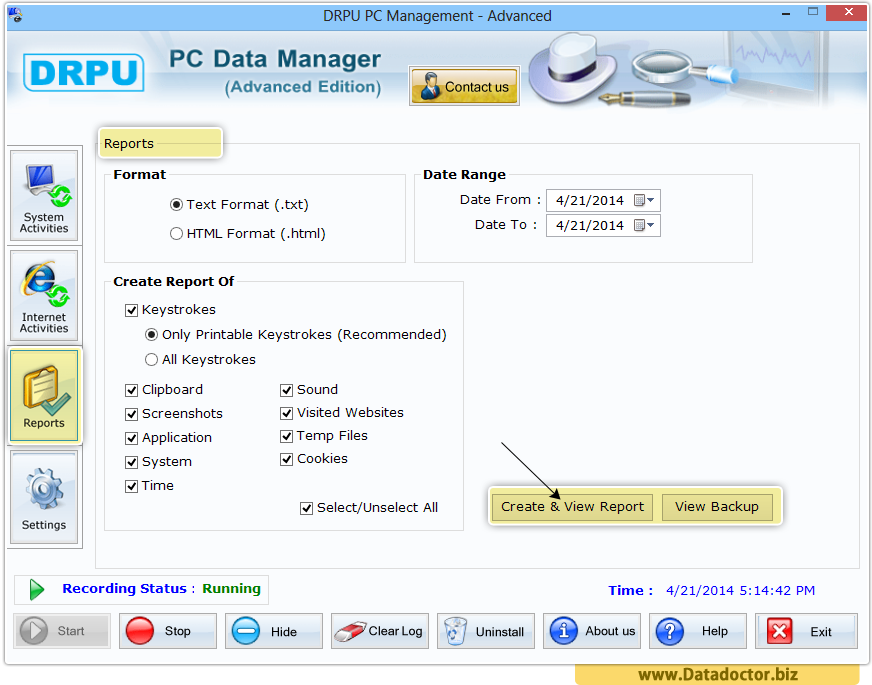This screenshot has width=872, height=685.
Task: Click Create & View Report button
Action: (572, 507)
